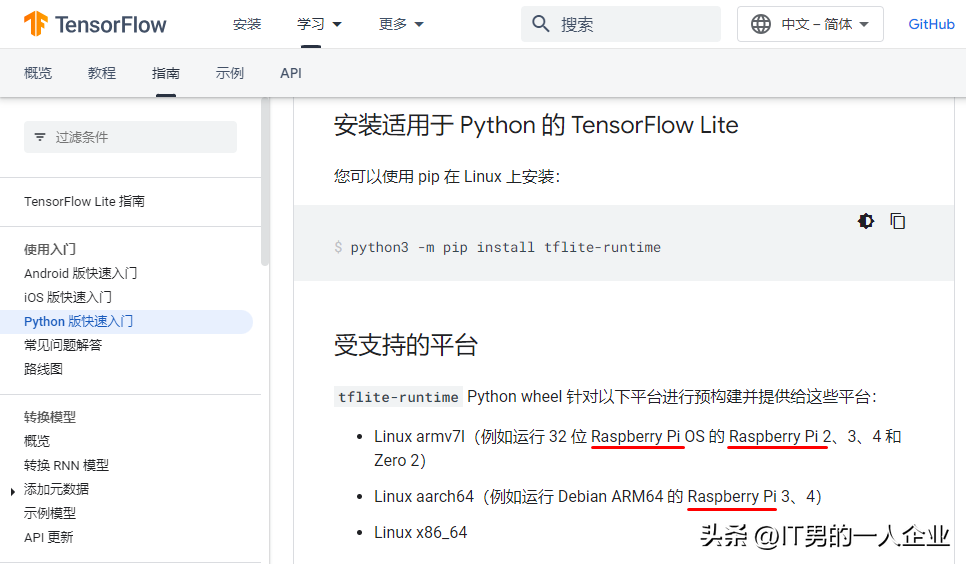Open 路线图 sidebar link
This screenshot has height=564, width=966.
[43, 369]
